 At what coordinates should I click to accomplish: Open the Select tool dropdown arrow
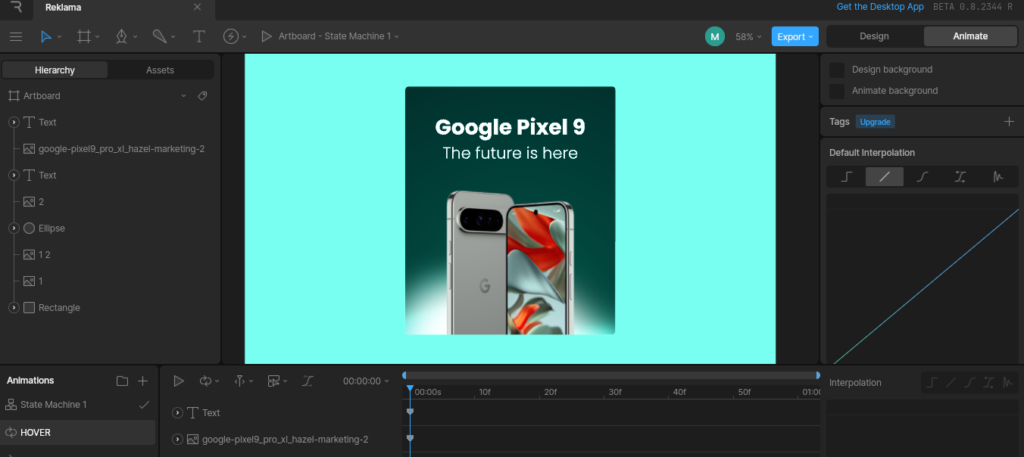point(59,37)
